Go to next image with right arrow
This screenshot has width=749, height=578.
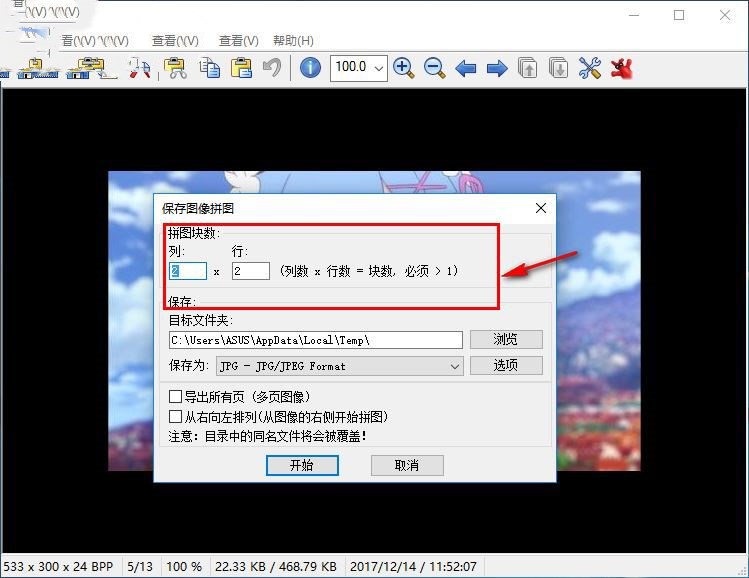pyautogui.click(x=497, y=68)
